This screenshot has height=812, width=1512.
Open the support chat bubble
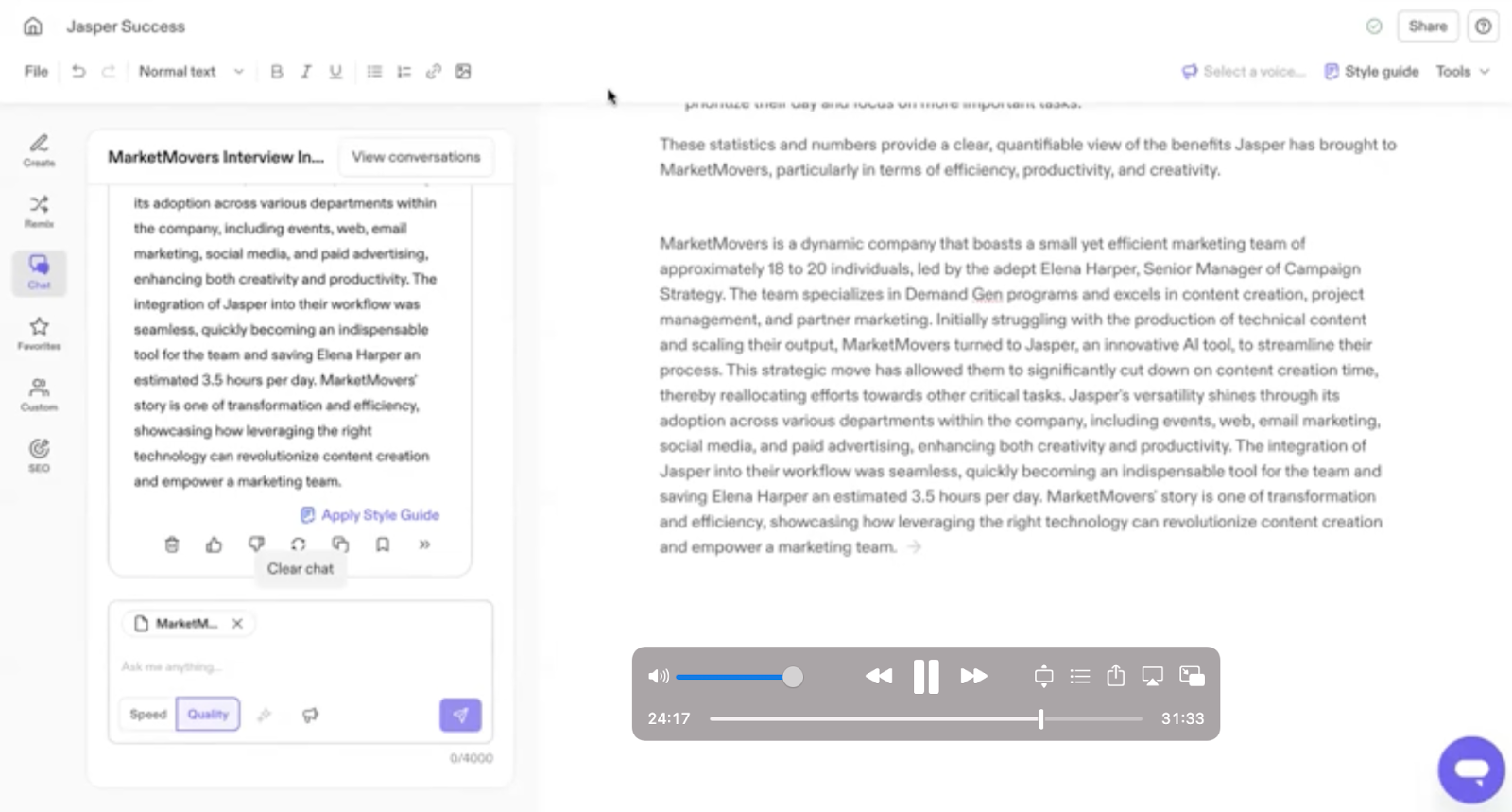click(x=1471, y=769)
